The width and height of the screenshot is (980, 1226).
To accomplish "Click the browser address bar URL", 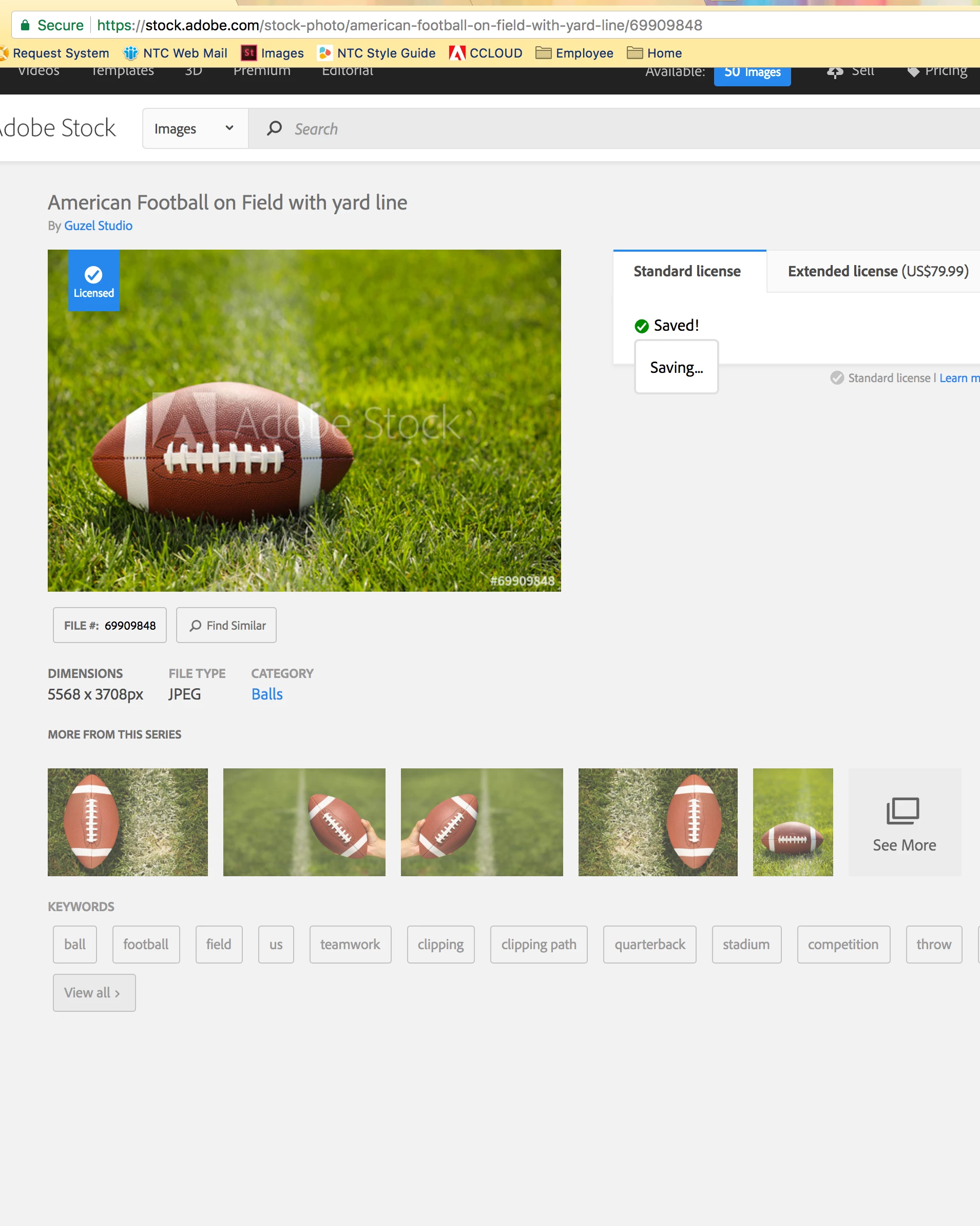I will 399,25.
